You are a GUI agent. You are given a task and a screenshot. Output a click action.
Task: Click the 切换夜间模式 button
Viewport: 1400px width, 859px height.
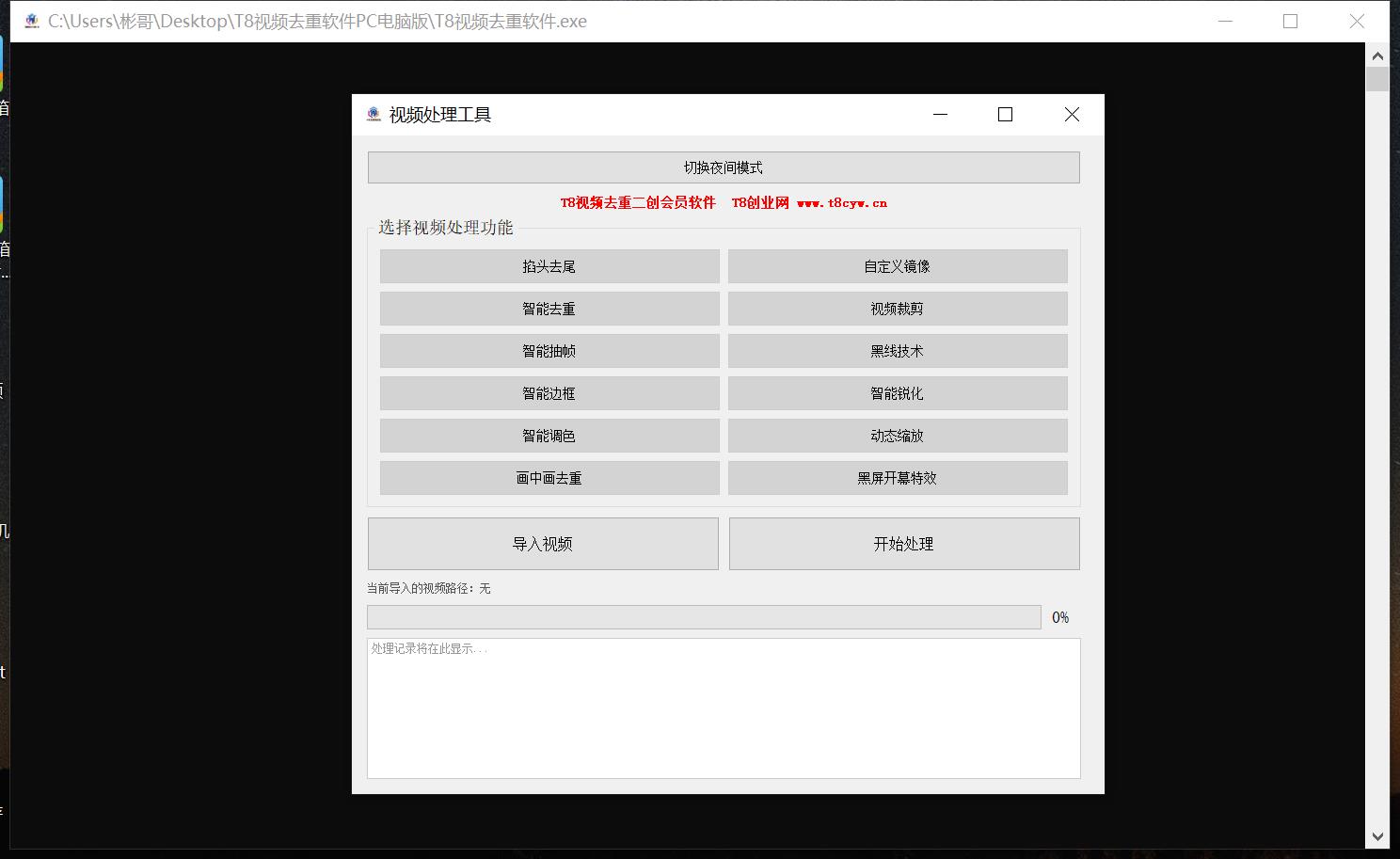(x=724, y=167)
